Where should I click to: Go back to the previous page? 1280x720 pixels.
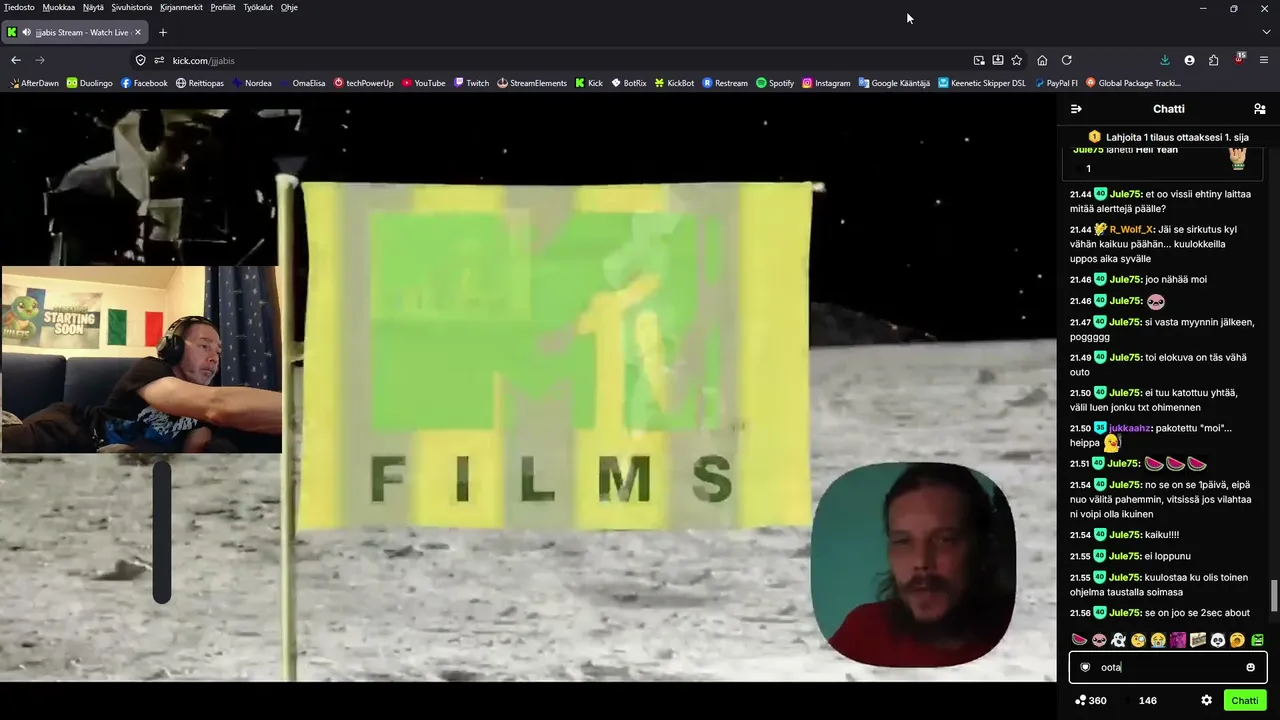16,60
